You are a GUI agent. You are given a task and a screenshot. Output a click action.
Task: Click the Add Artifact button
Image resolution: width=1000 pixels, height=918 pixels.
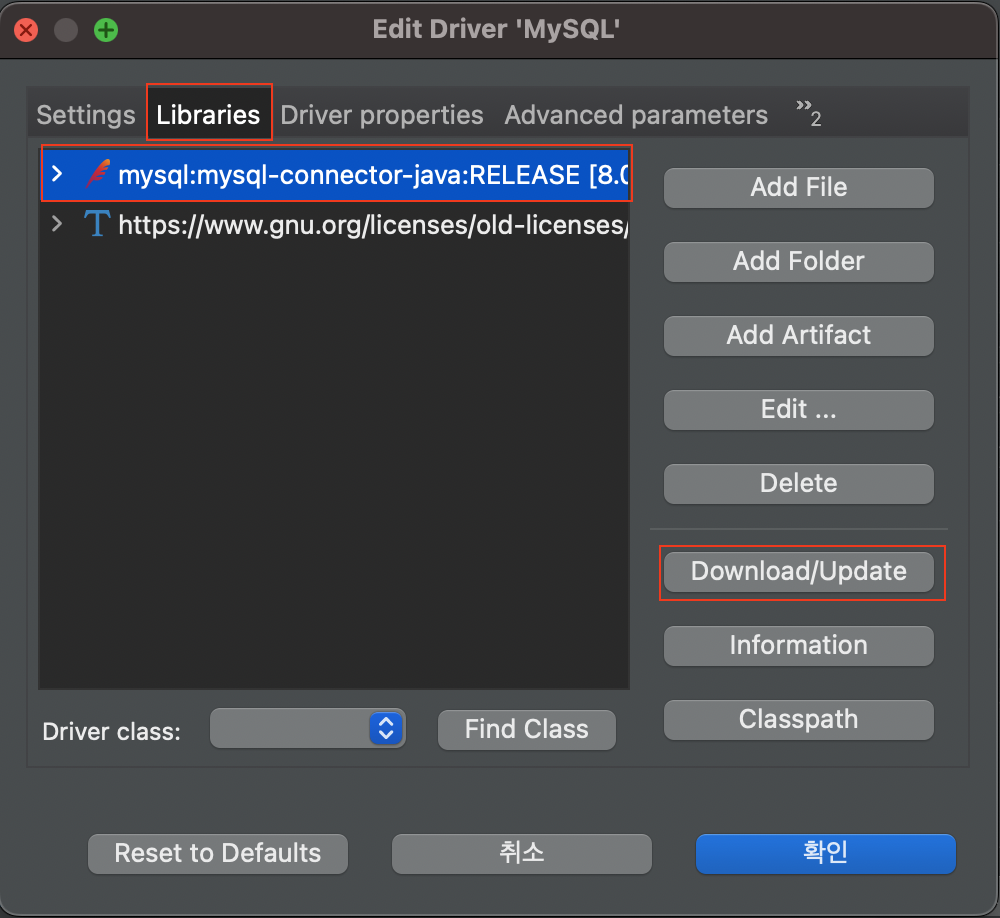[798, 336]
